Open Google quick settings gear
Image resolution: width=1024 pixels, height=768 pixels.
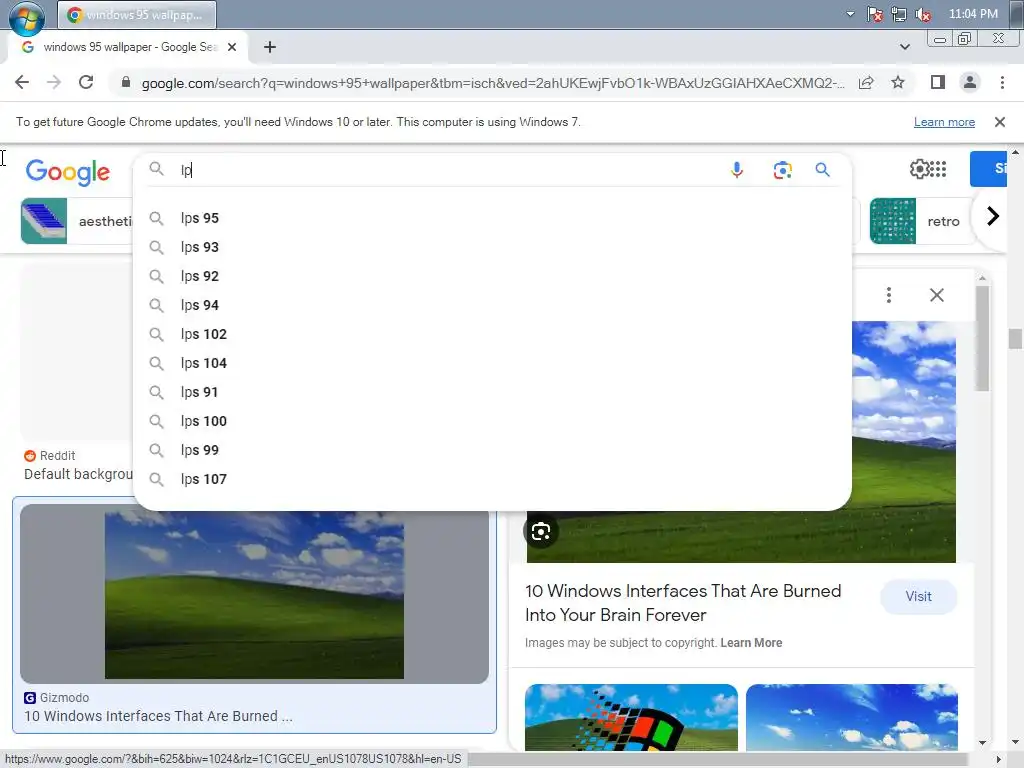point(920,169)
